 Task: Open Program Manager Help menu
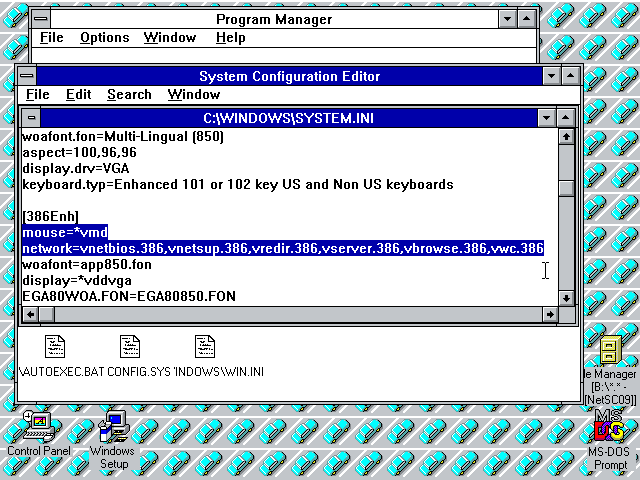pyautogui.click(x=231, y=38)
